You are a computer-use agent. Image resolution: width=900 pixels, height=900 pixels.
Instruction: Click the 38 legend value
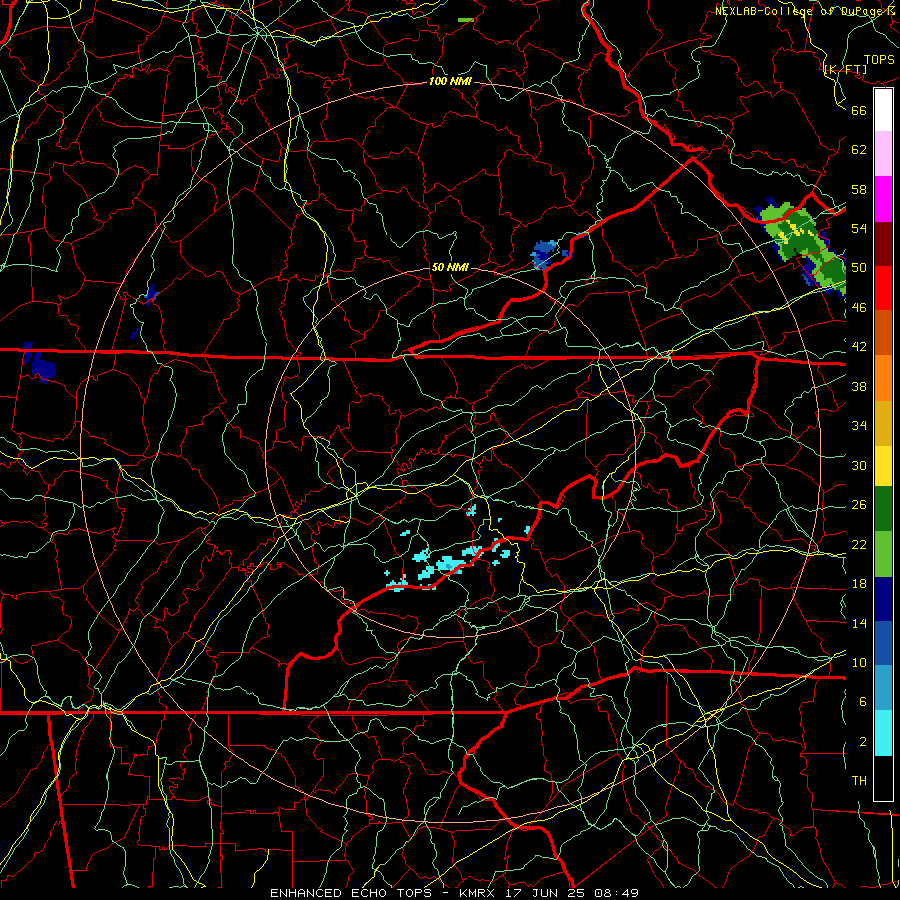(859, 386)
